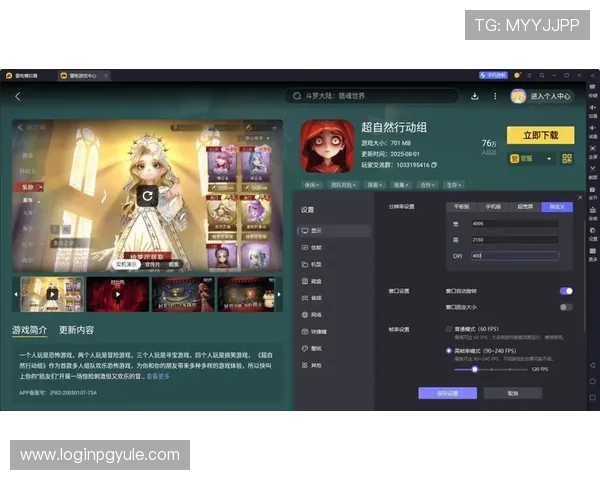Open Network (网络) settings section
The width and height of the screenshot is (600, 480).
(x=334, y=315)
